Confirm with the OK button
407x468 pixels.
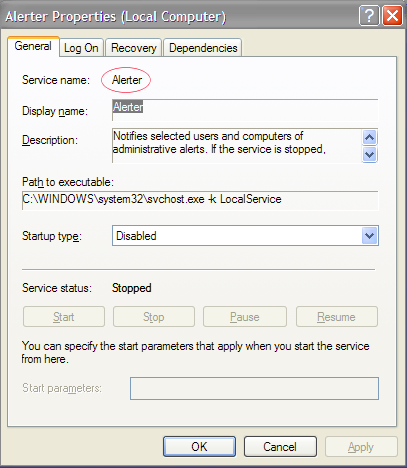pos(199,447)
